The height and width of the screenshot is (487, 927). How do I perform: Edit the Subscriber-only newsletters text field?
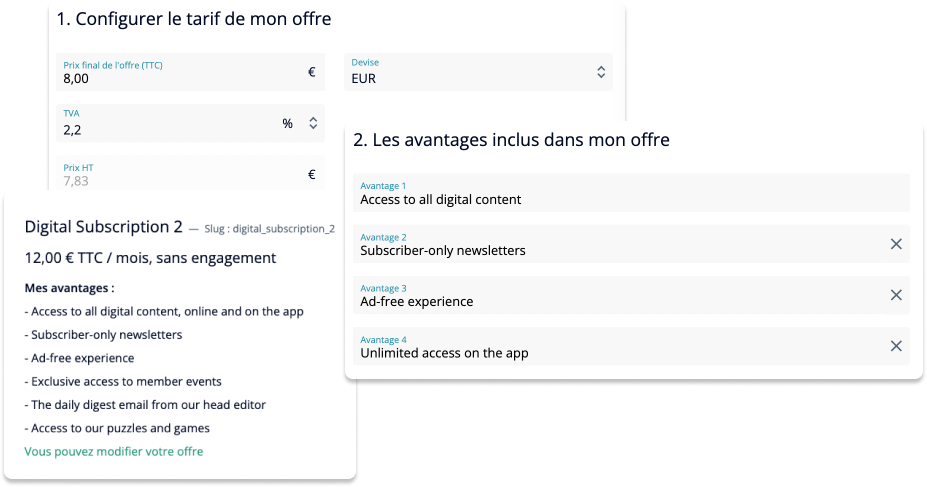point(631,244)
